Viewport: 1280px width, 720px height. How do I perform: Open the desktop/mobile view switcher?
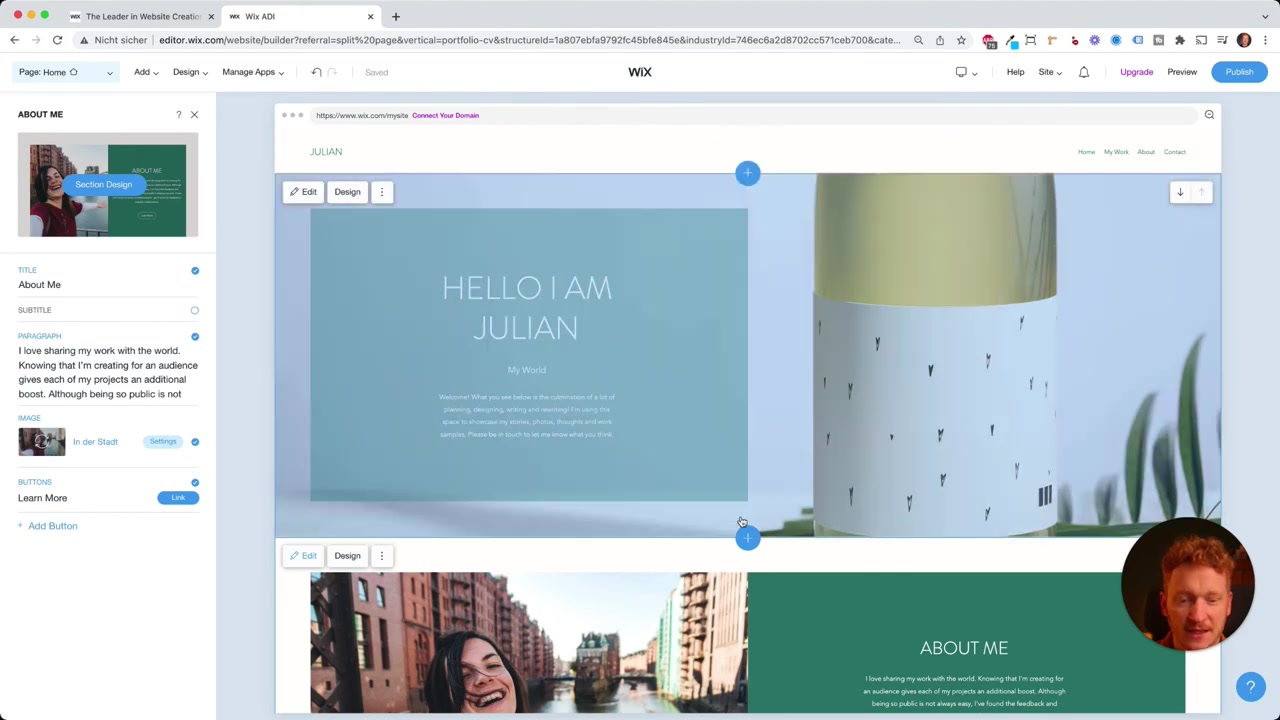pyautogui.click(x=966, y=72)
